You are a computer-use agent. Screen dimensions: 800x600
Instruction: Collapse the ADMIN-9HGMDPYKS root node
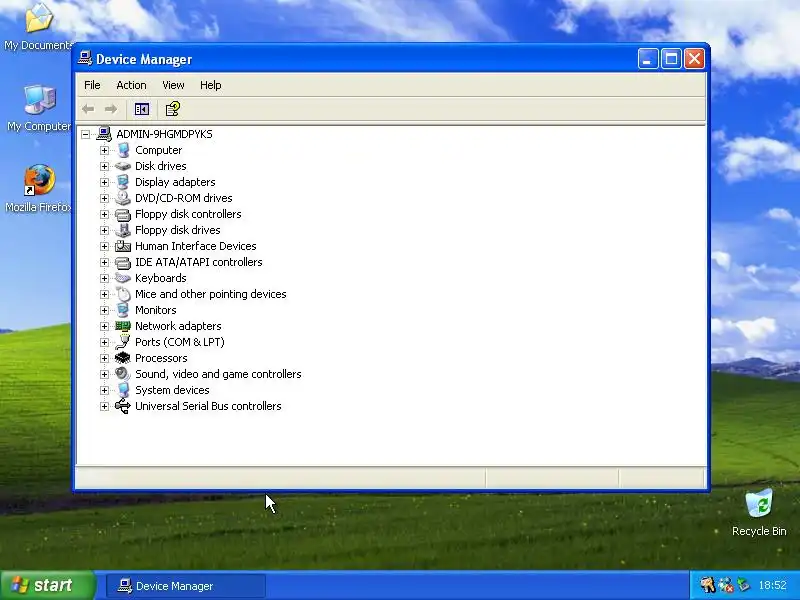86,134
